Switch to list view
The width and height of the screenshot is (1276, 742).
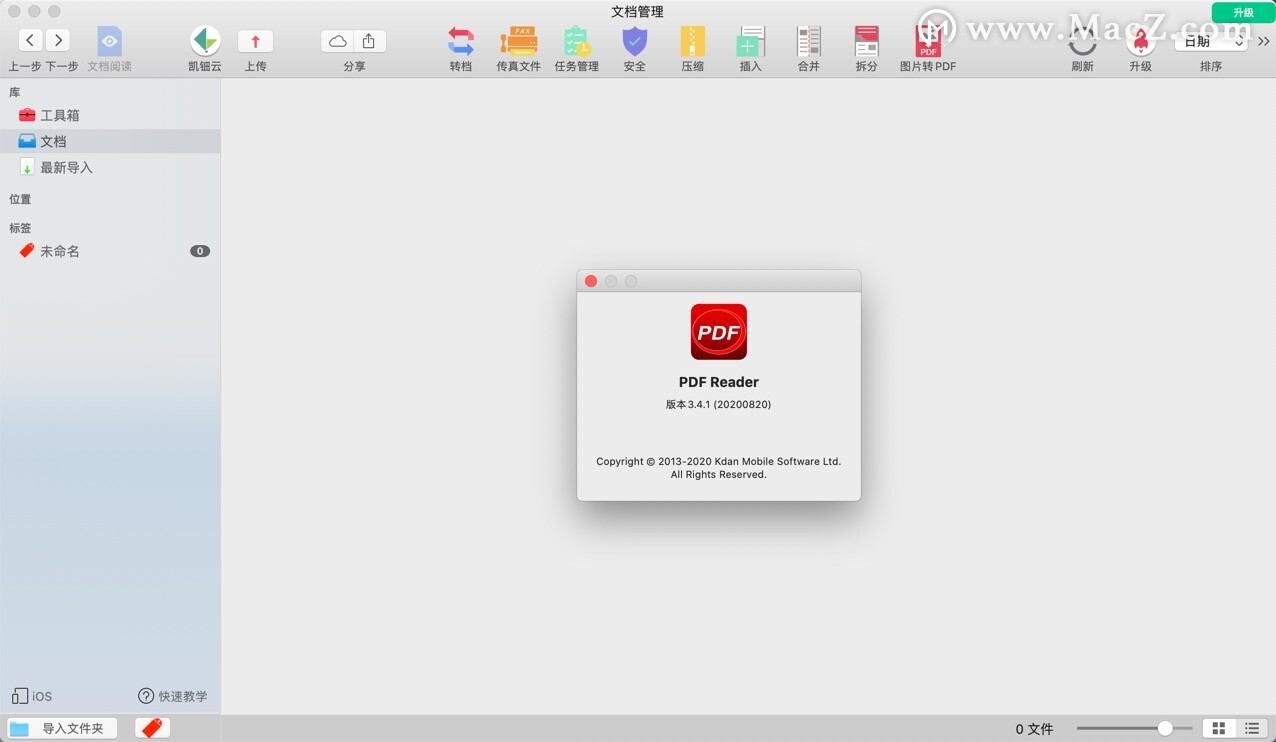coord(1252,729)
